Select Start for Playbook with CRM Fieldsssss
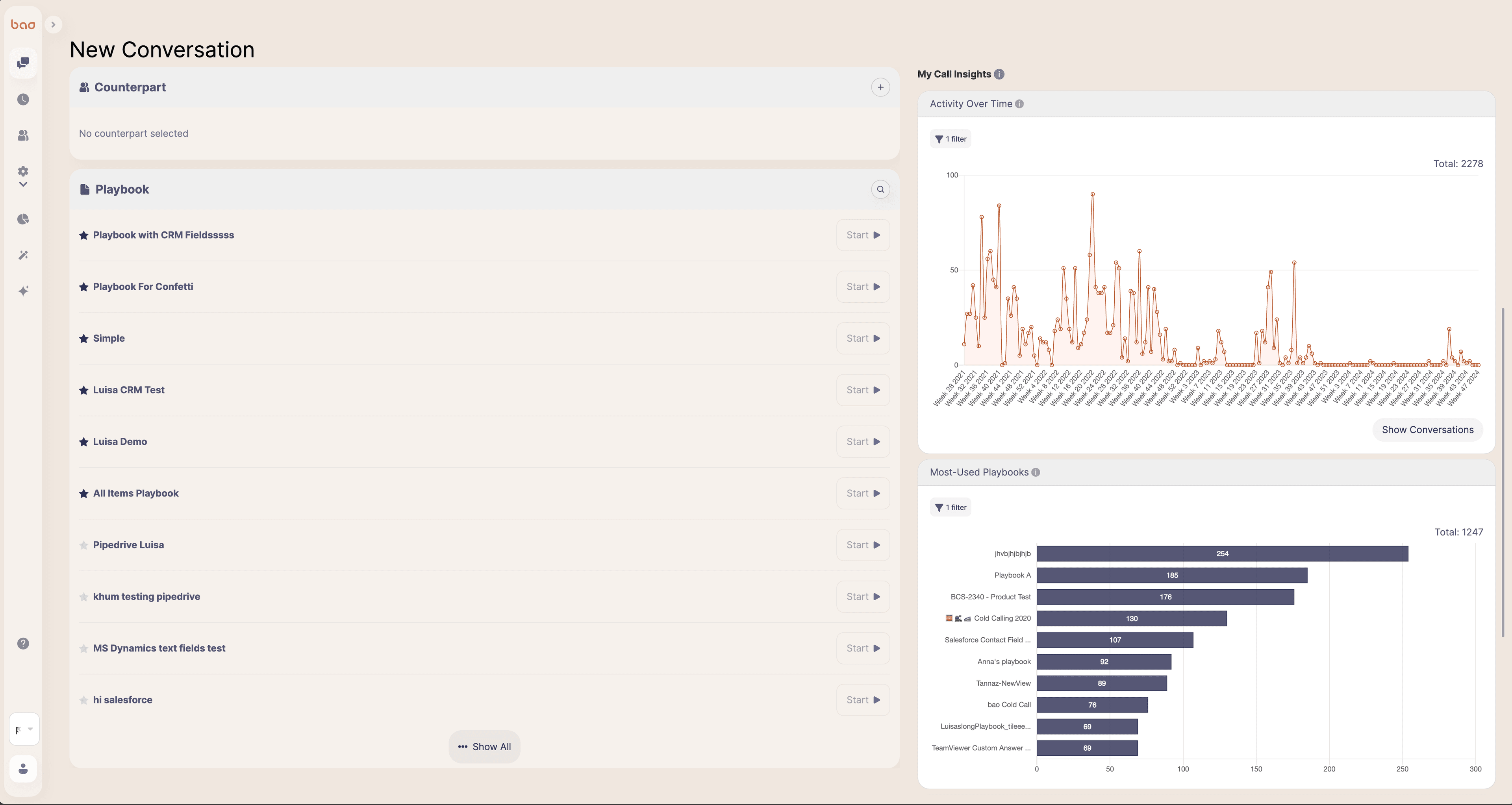Screen dimensions: 1512x805 [863, 235]
